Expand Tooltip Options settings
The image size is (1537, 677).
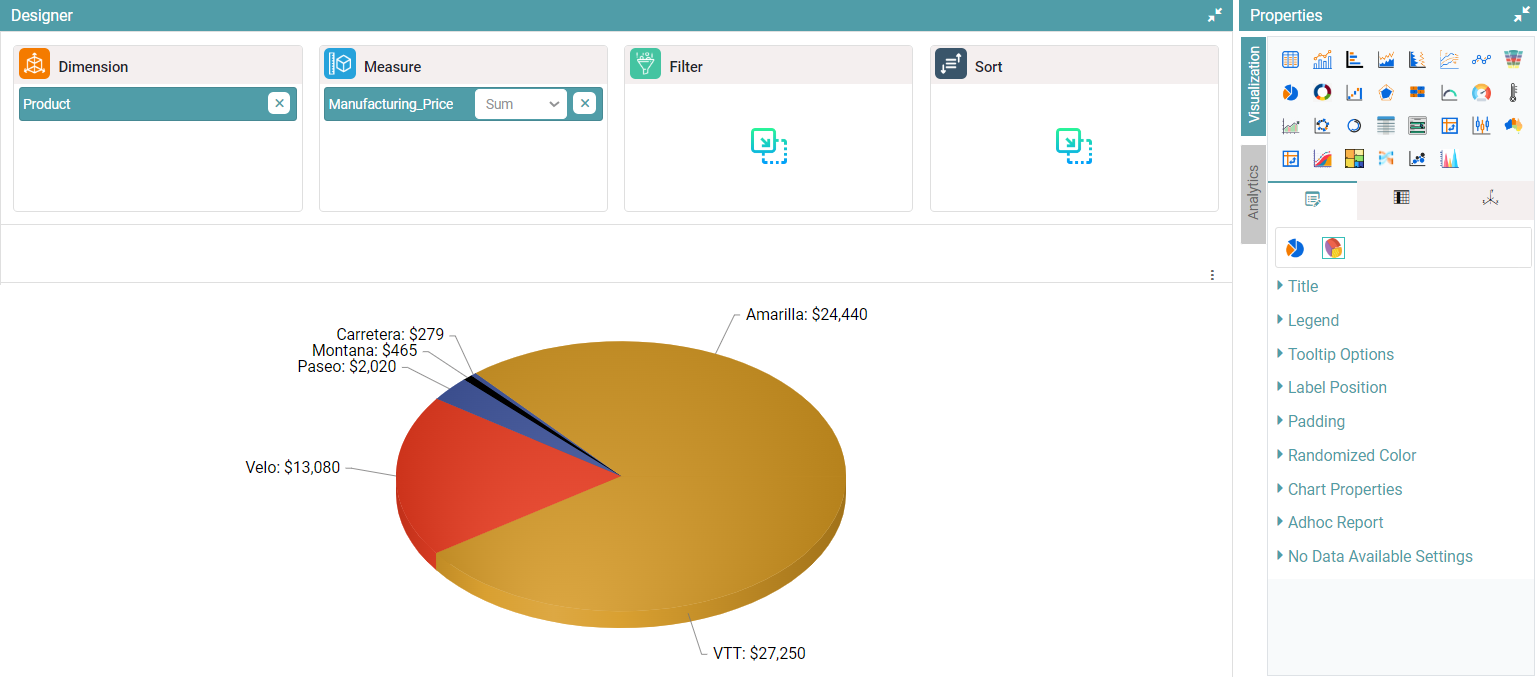click(x=1340, y=354)
